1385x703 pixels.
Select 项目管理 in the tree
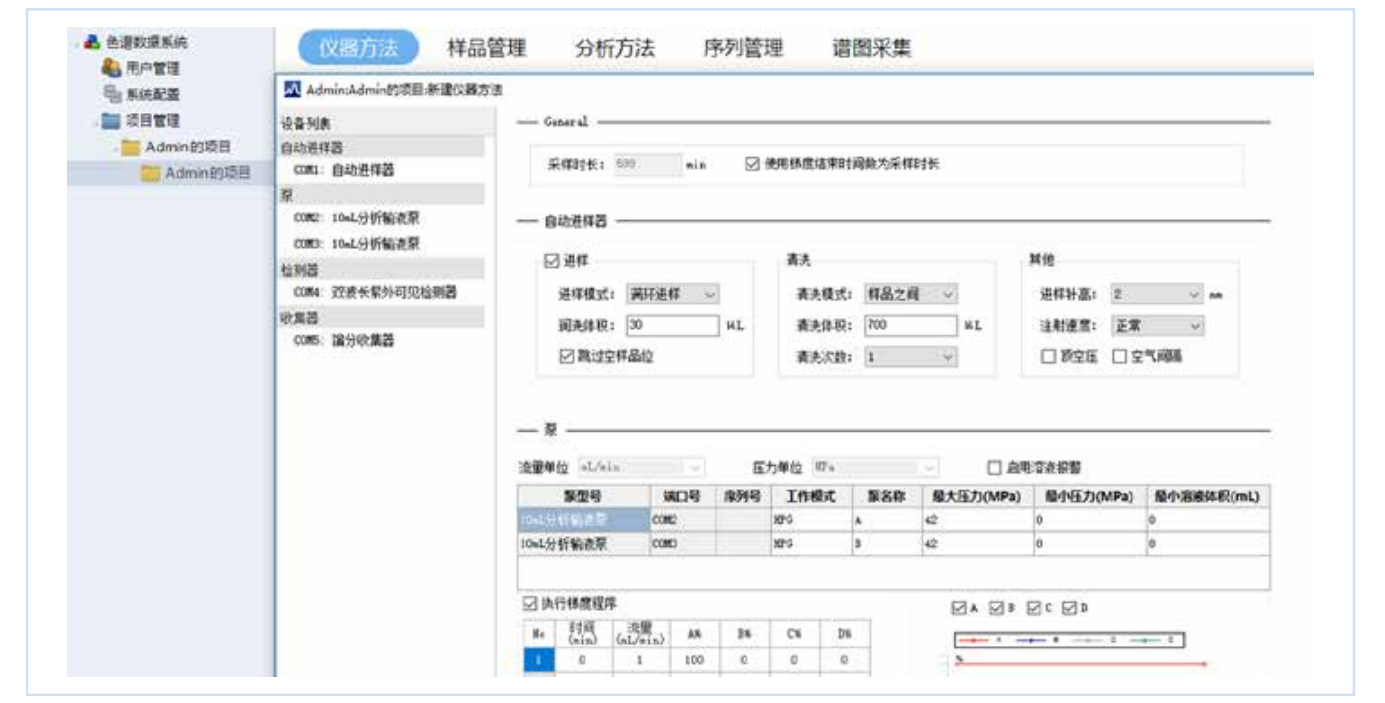click(x=152, y=121)
